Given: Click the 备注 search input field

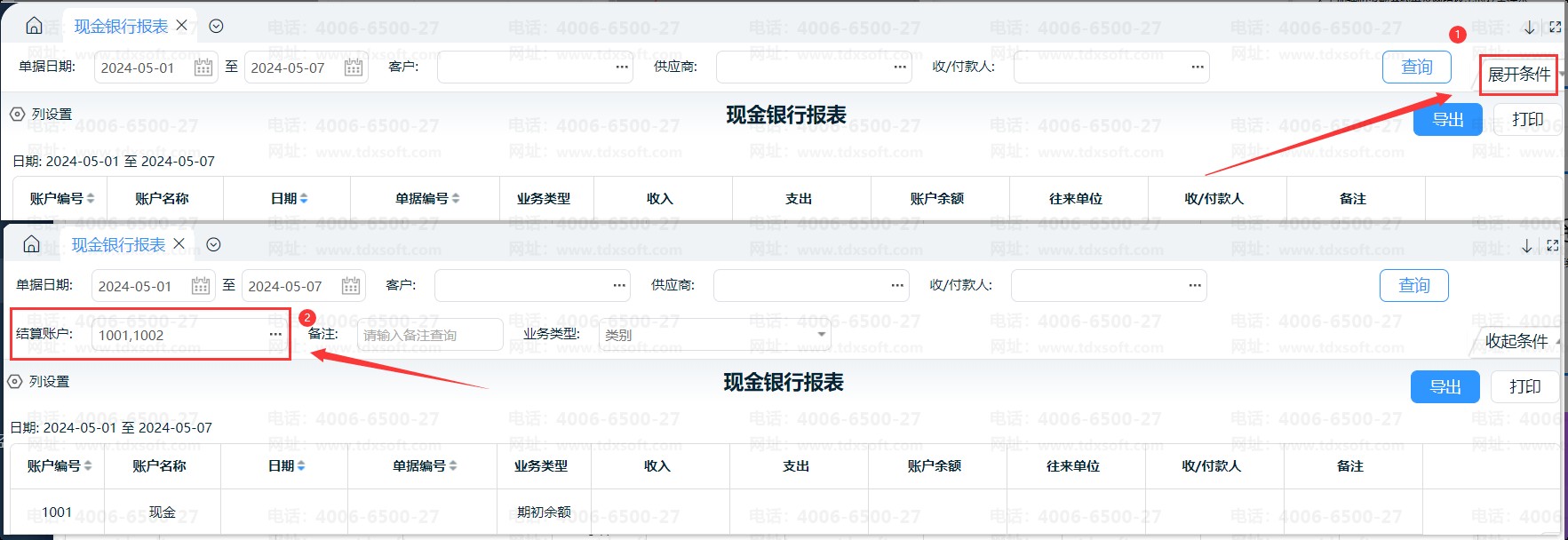Looking at the screenshot, I should 429,335.
